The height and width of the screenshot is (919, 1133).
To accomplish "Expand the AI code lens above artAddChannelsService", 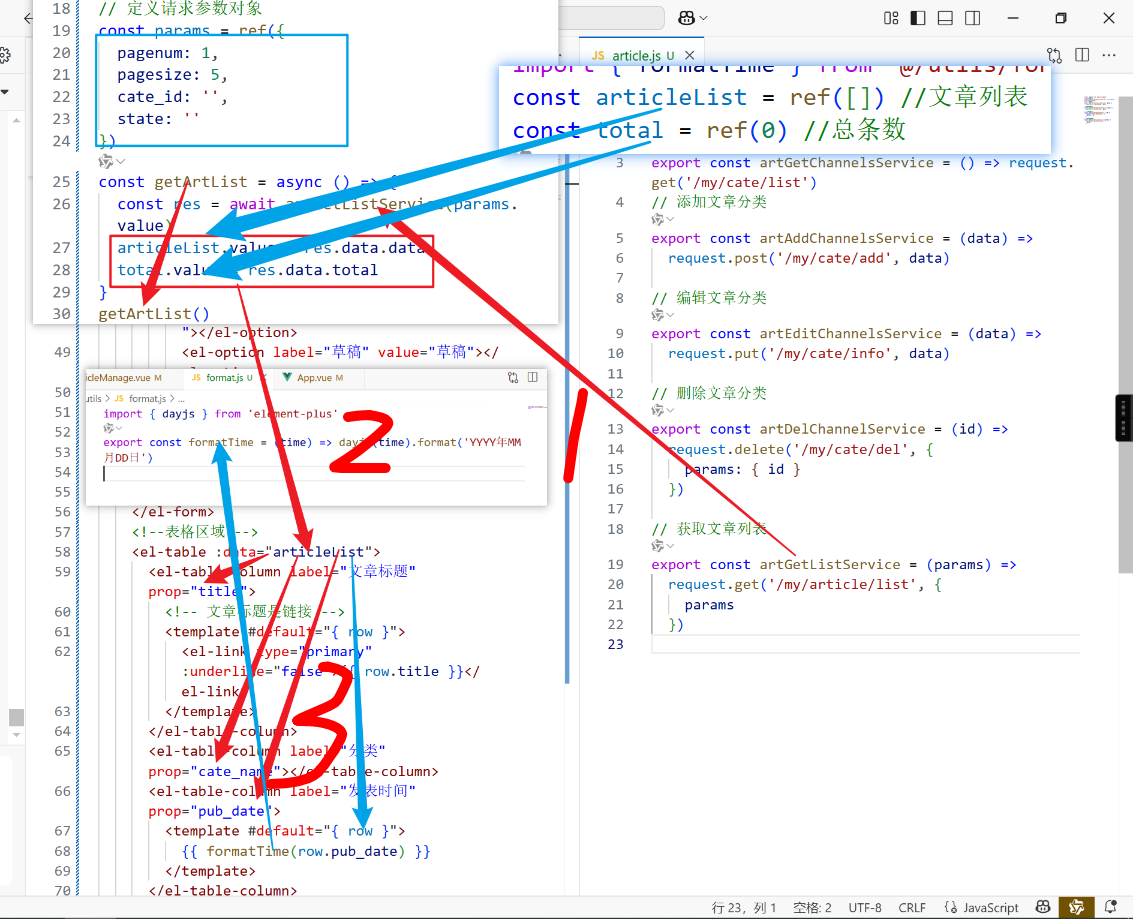I will tap(662, 219).
